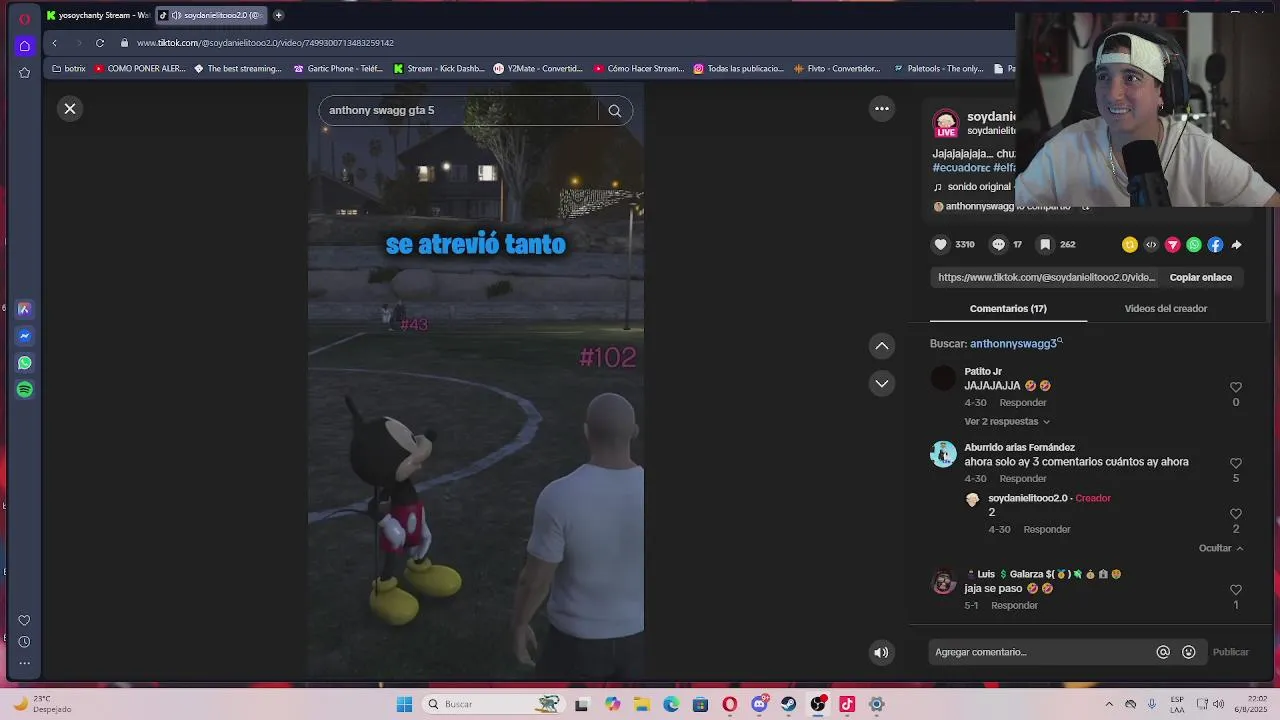Mention a user with the @ icon

1163,652
